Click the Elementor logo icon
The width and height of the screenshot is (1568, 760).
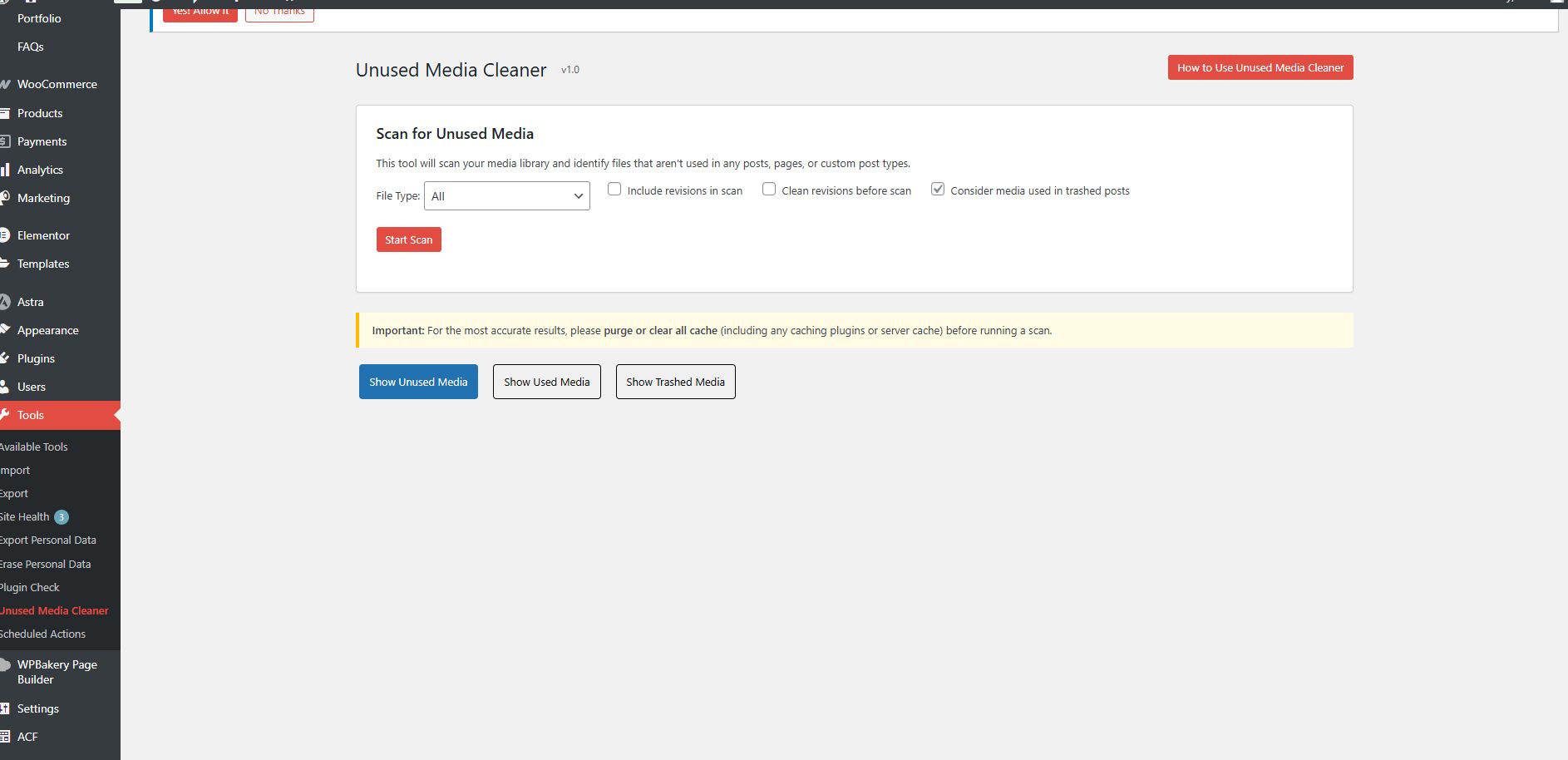coord(5,235)
